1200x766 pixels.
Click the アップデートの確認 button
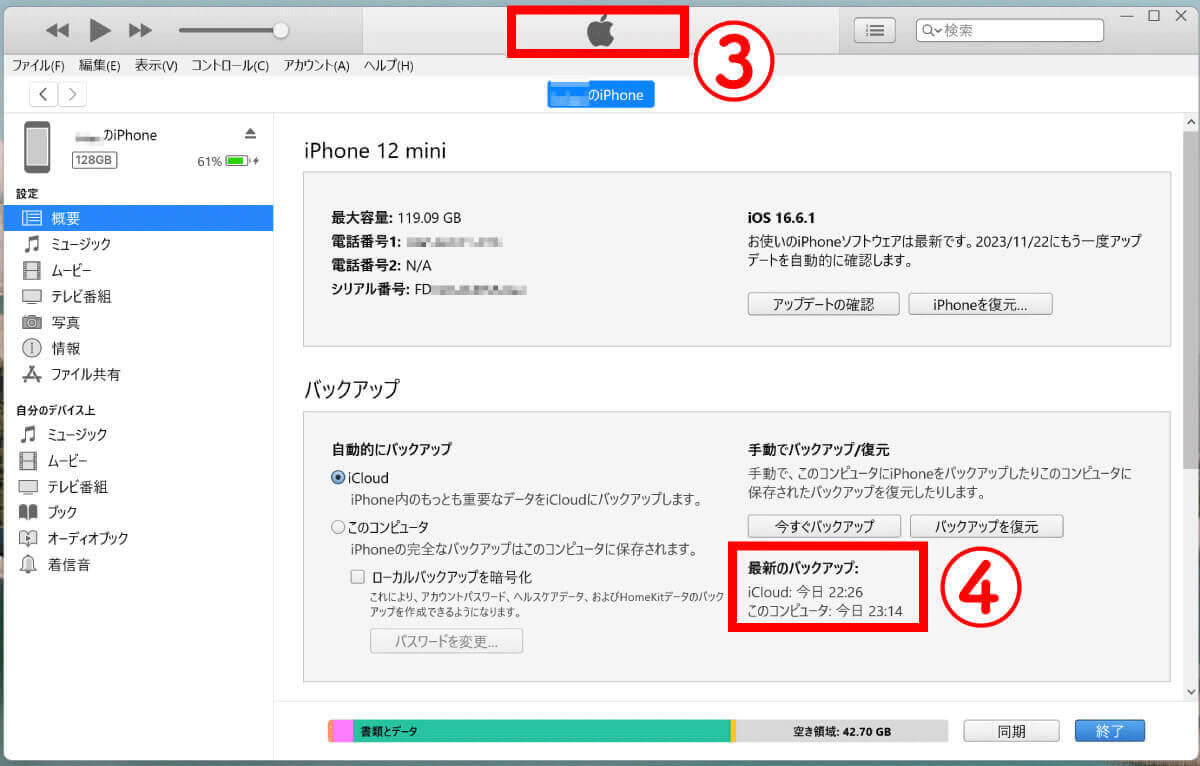(x=823, y=304)
